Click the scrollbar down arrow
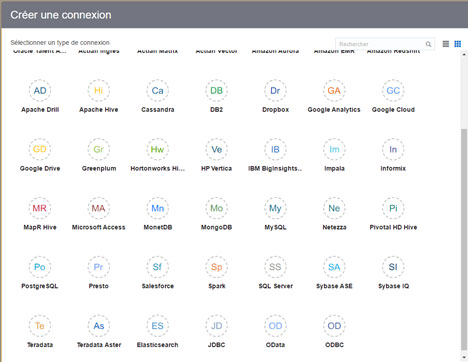 (x=464, y=357)
